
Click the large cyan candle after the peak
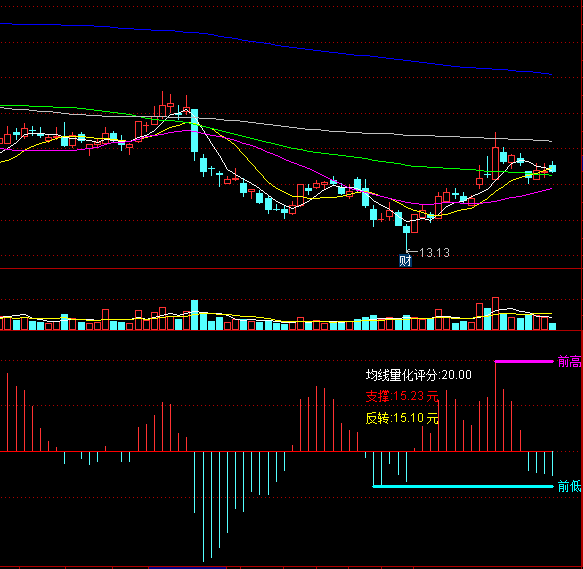click(x=194, y=130)
